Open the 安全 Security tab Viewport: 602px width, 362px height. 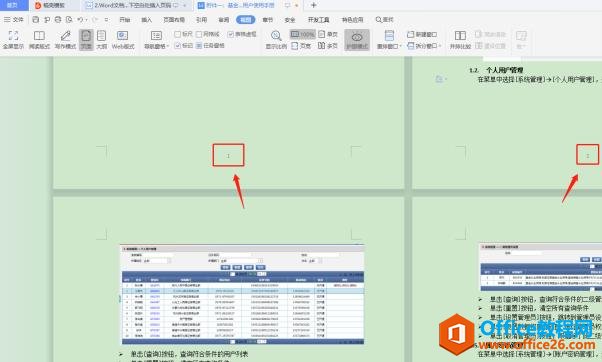click(290, 20)
